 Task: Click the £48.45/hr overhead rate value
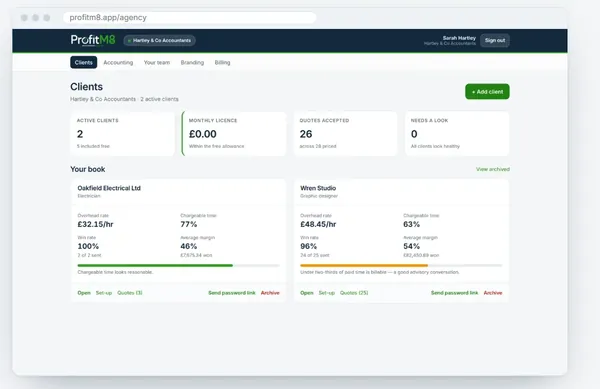[x=318, y=224]
